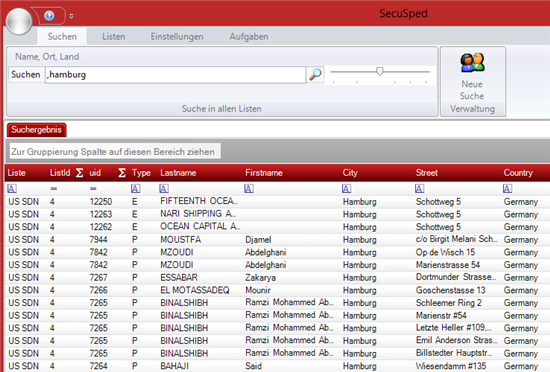Open the Liste column filter icon
This screenshot has height=372, width=550.
pyautogui.click(x=12, y=189)
